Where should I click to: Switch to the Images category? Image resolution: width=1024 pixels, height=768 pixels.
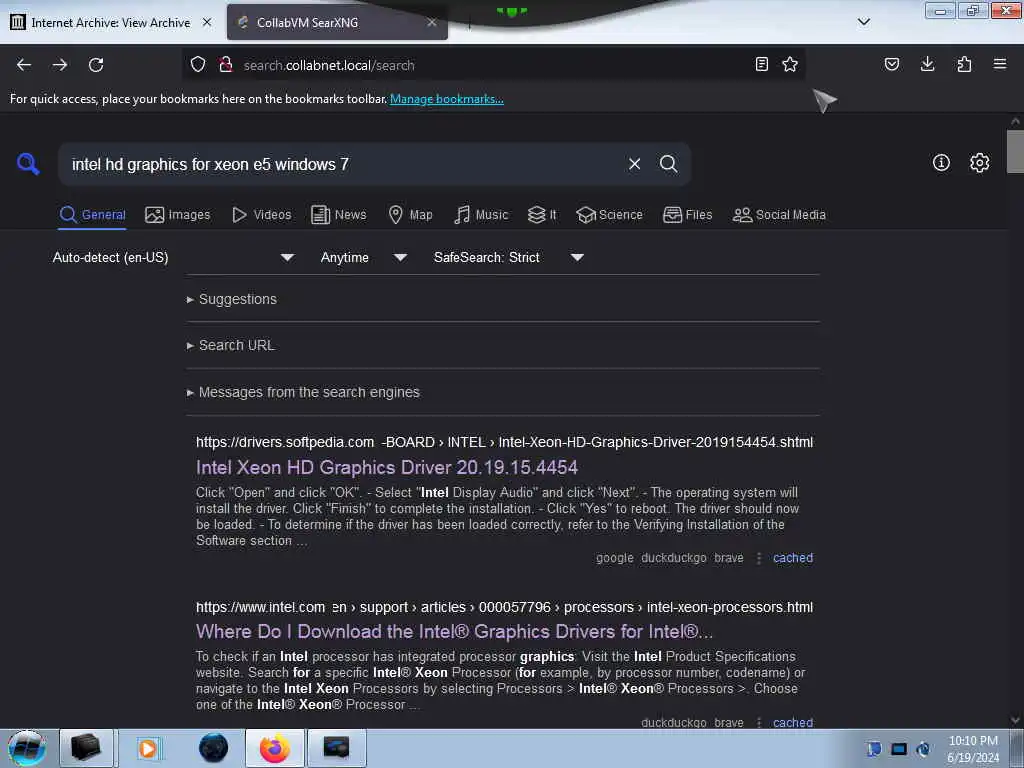click(x=178, y=215)
